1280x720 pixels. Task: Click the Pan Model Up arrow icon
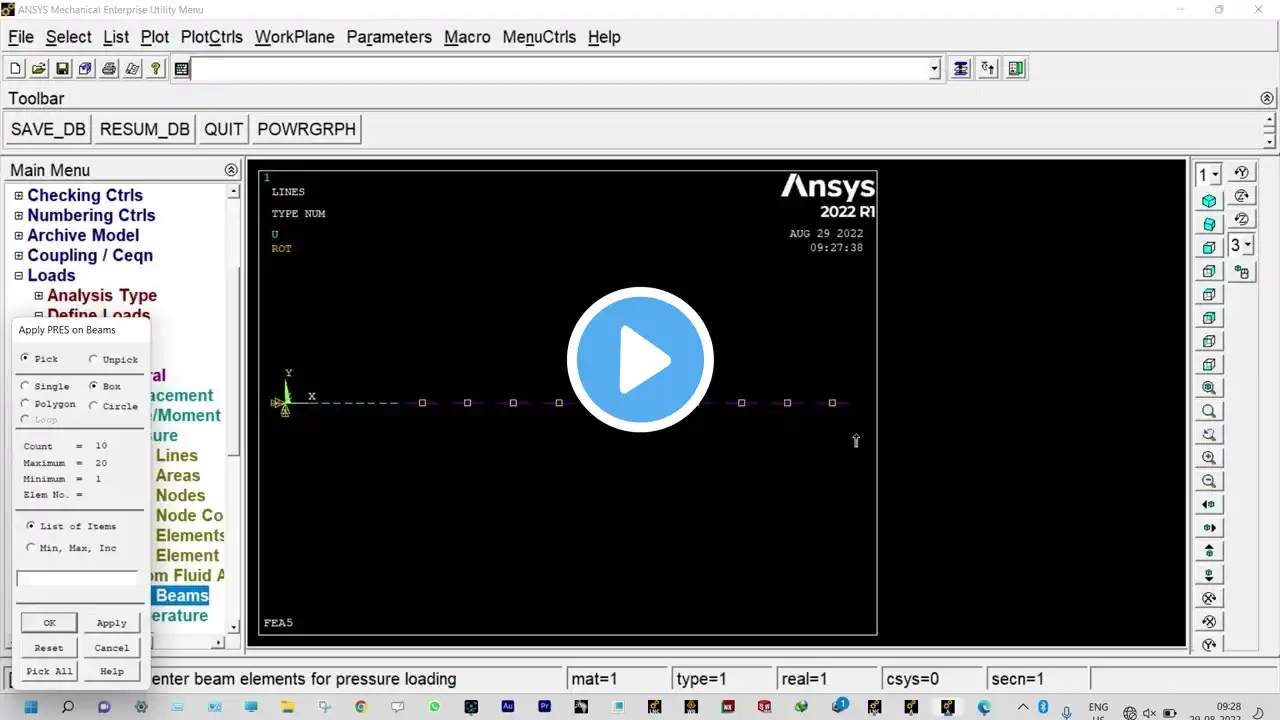[1209, 551]
